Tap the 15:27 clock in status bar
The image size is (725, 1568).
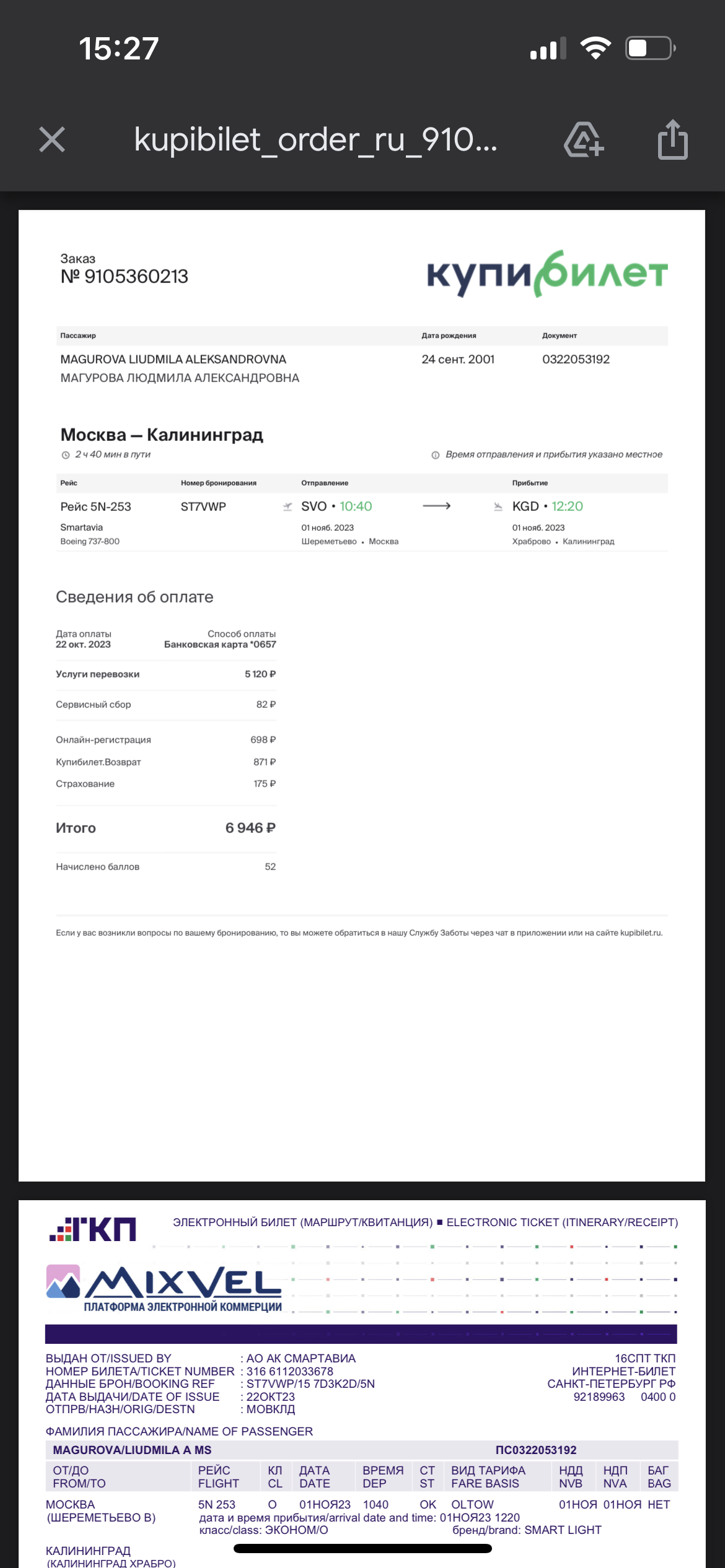pos(119,49)
